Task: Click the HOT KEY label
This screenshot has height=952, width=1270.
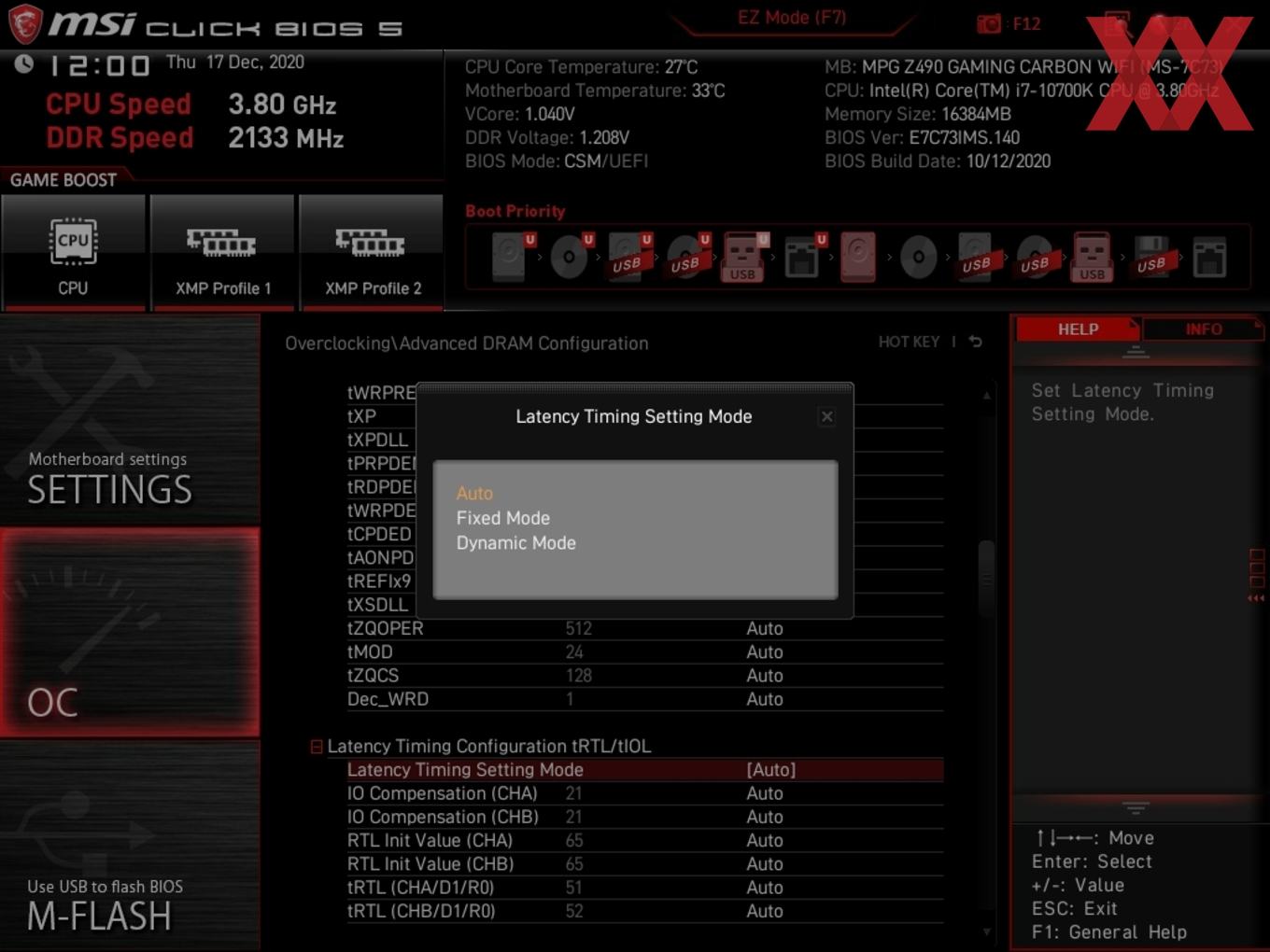Action: tap(909, 342)
